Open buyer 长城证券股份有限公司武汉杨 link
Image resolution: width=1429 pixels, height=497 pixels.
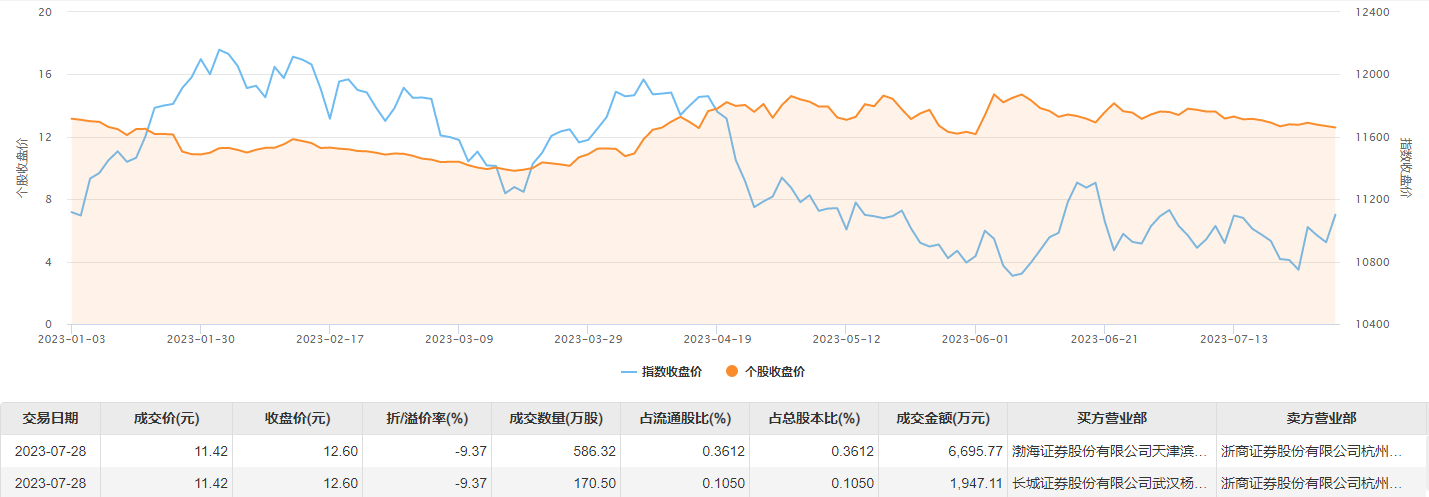(x=1108, y=483)
